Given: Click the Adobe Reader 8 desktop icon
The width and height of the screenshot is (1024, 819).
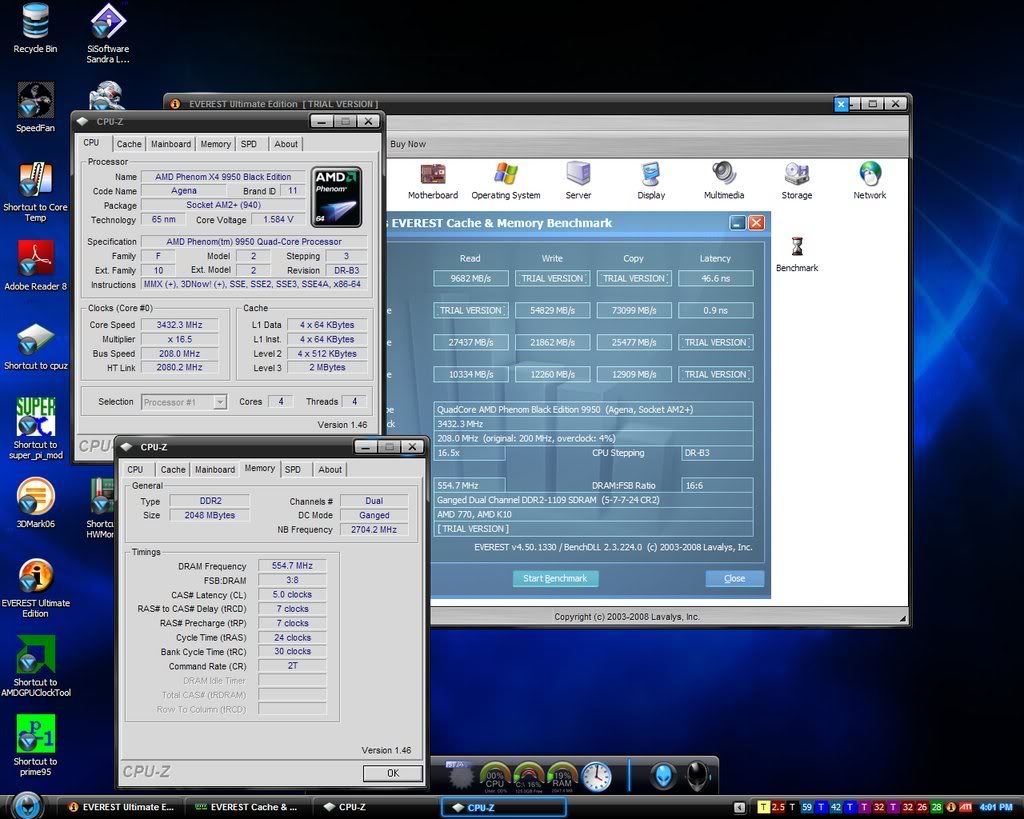Looking at the screenshot, I should coord(35,265).
